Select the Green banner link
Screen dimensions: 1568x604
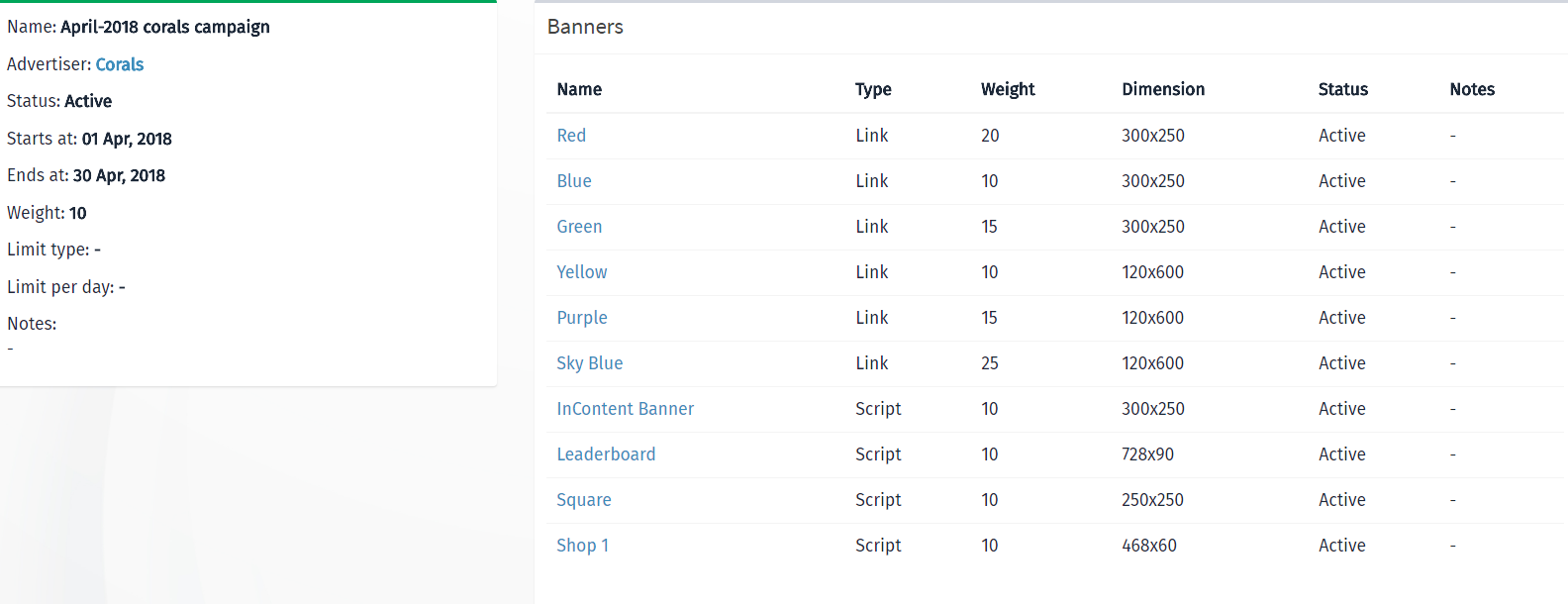(579, 227)
